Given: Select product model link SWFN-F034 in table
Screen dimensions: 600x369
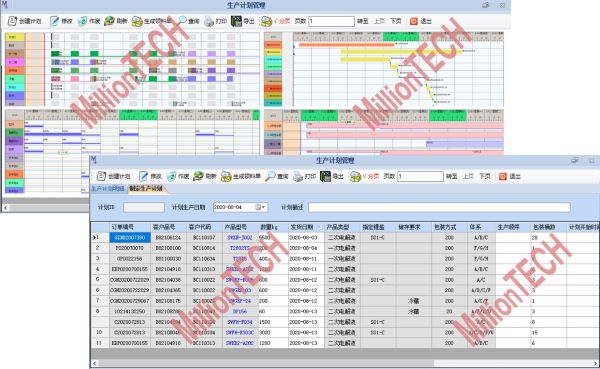Looking at the screenshot, I should point(240,322).
